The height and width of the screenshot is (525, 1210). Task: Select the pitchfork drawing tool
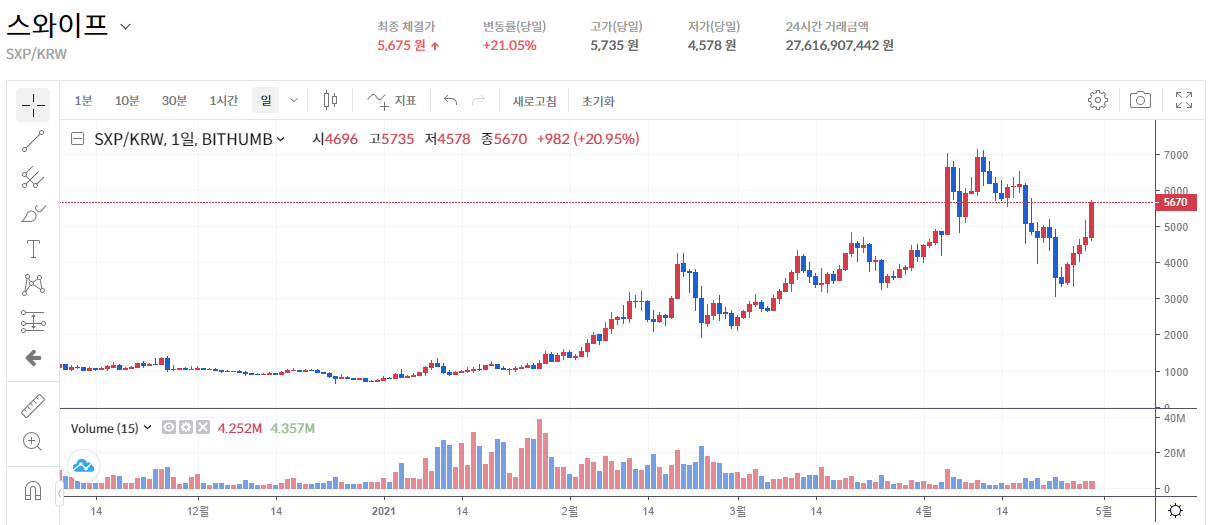pyautogui.click(x=33, y=177)
